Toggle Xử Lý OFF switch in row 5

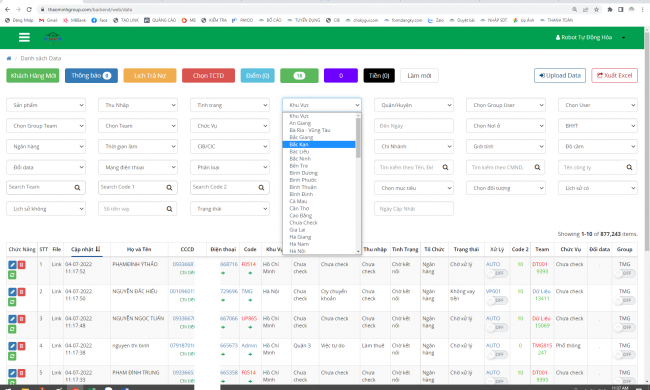point(497,381)
